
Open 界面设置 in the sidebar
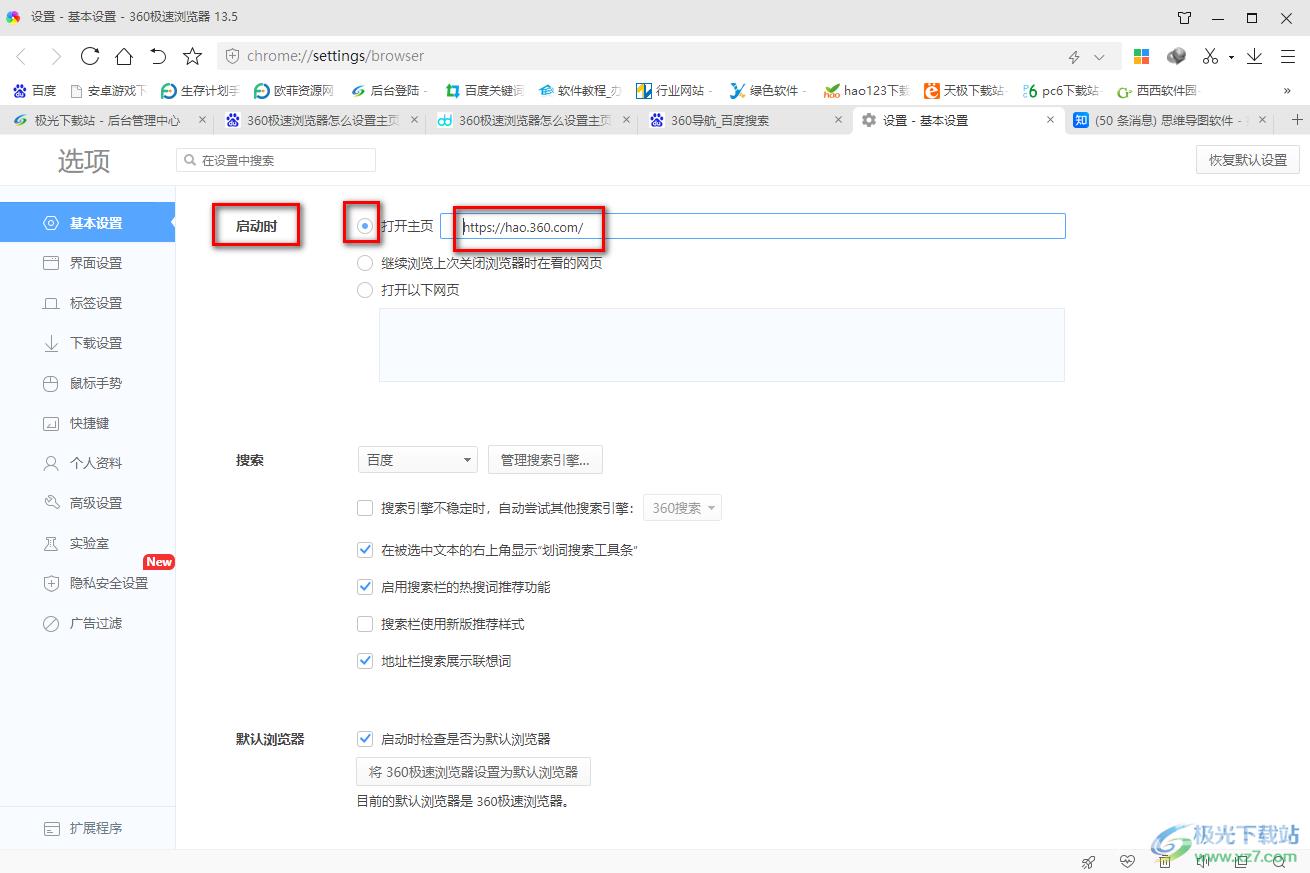pos(87,263)
